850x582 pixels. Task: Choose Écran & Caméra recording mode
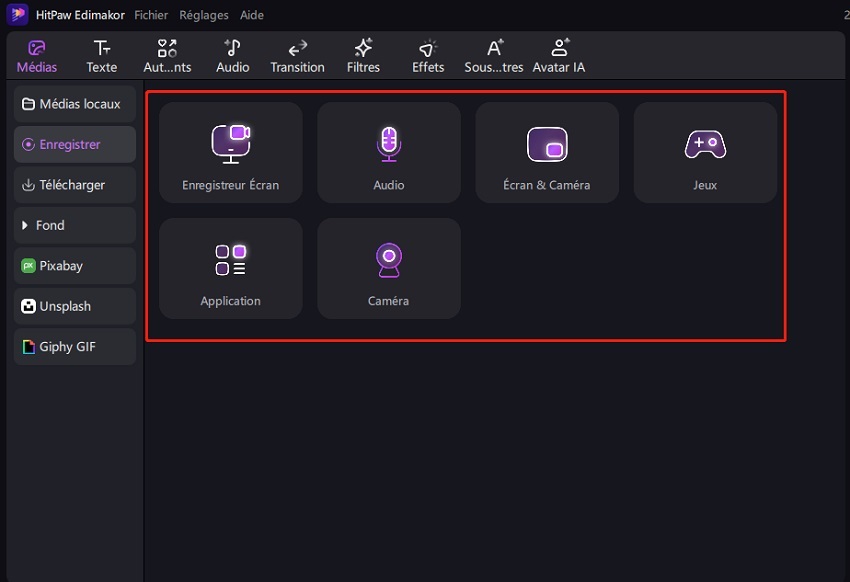[547, 153]
